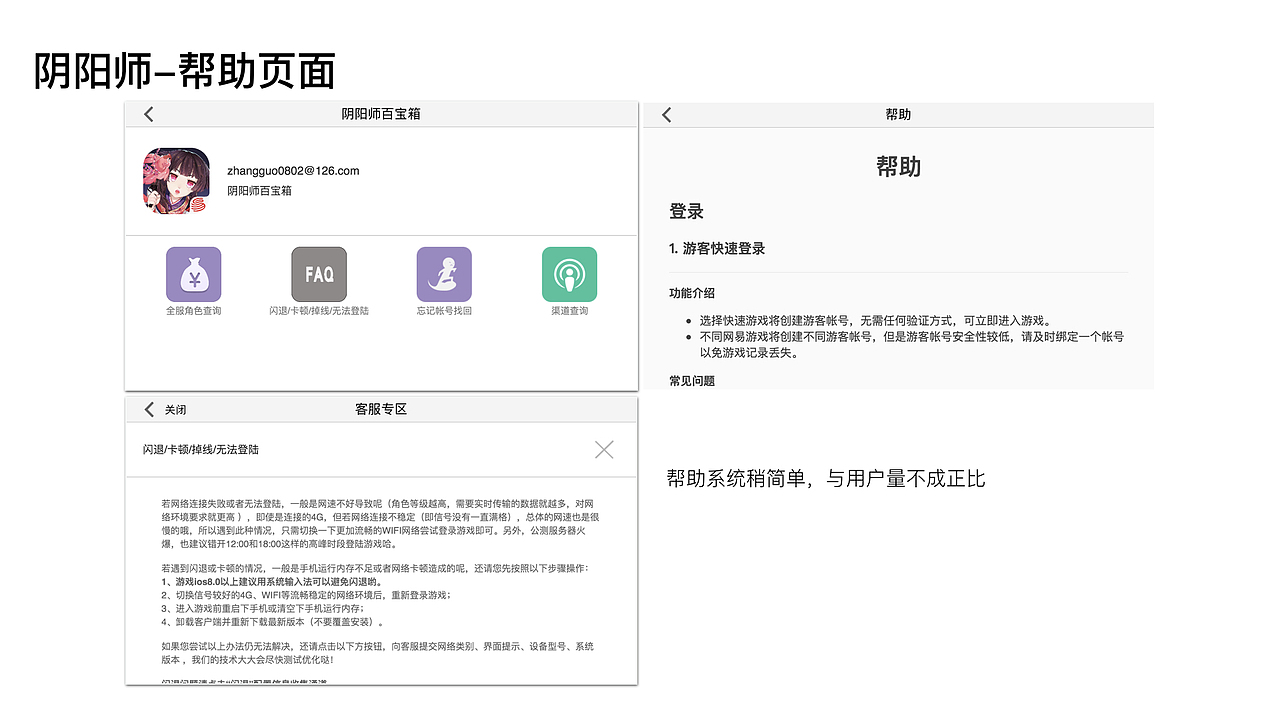
Task: Collapse the 功能介绍 details
Action: [691, 293]
